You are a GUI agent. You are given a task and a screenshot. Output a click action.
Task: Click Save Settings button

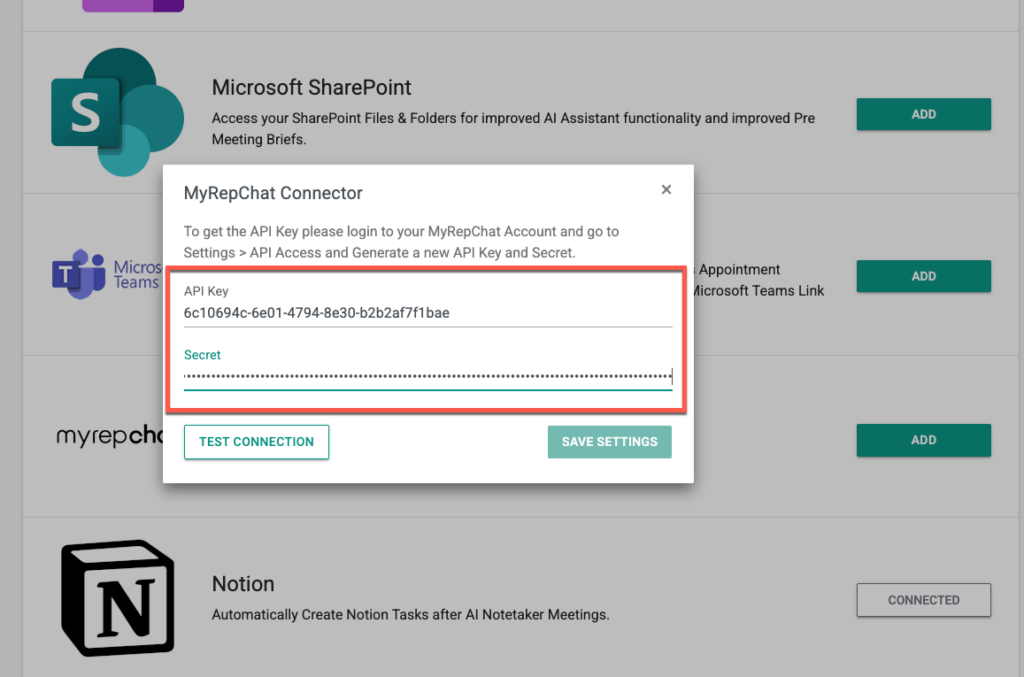click(609, 442)
